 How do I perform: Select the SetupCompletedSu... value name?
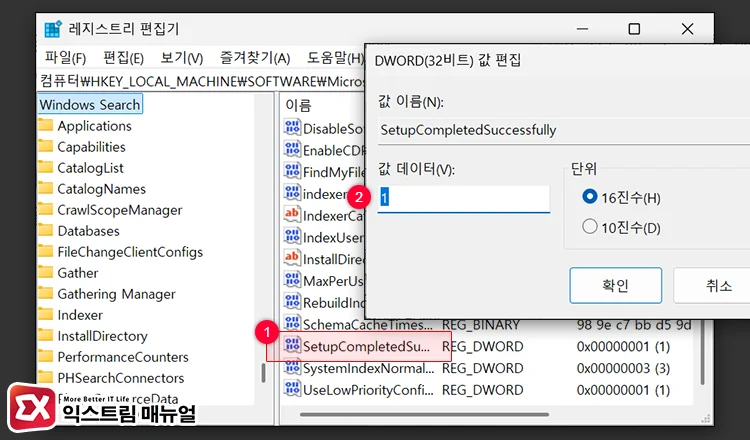tap(366, 347)
